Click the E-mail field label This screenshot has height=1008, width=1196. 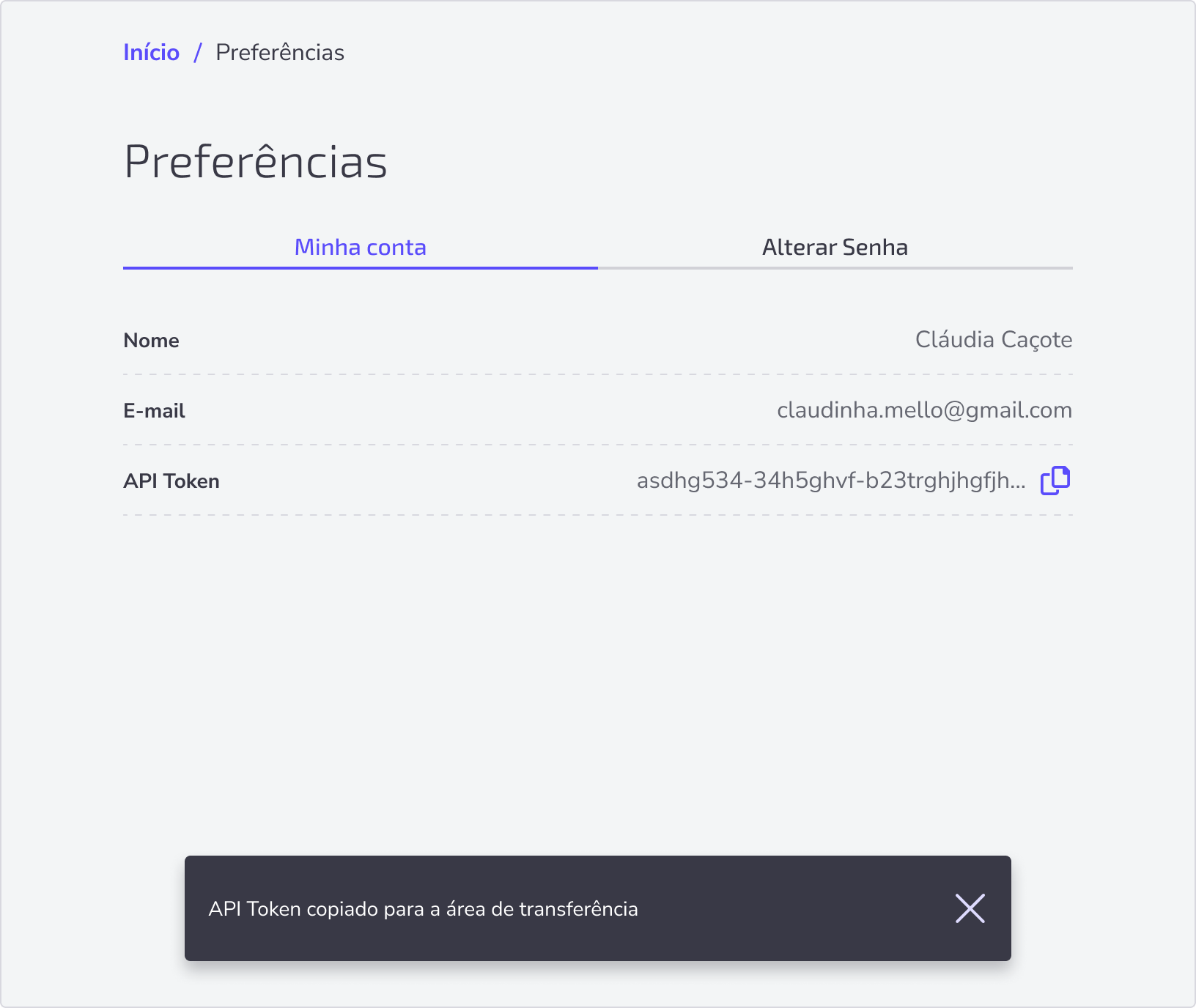155,411
